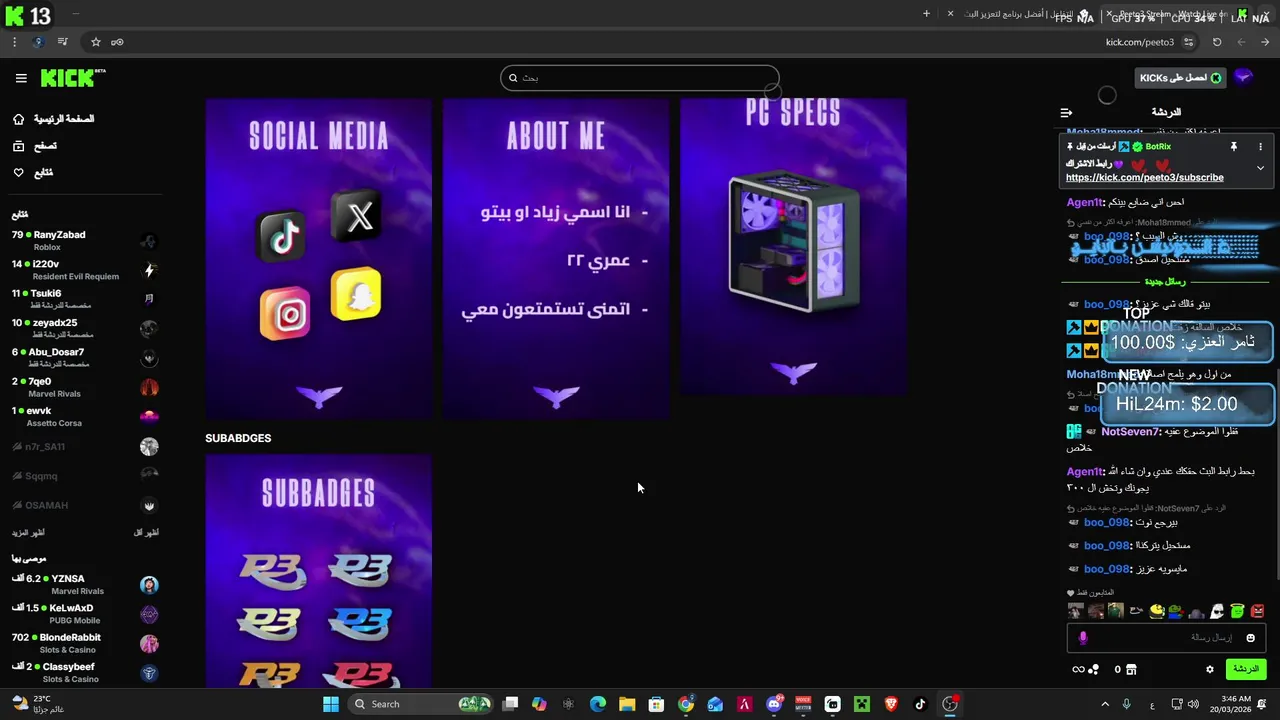Open recommended channel KeLwAxD
The height and width of the screenshot is (720, 1280).
(84, 614)
